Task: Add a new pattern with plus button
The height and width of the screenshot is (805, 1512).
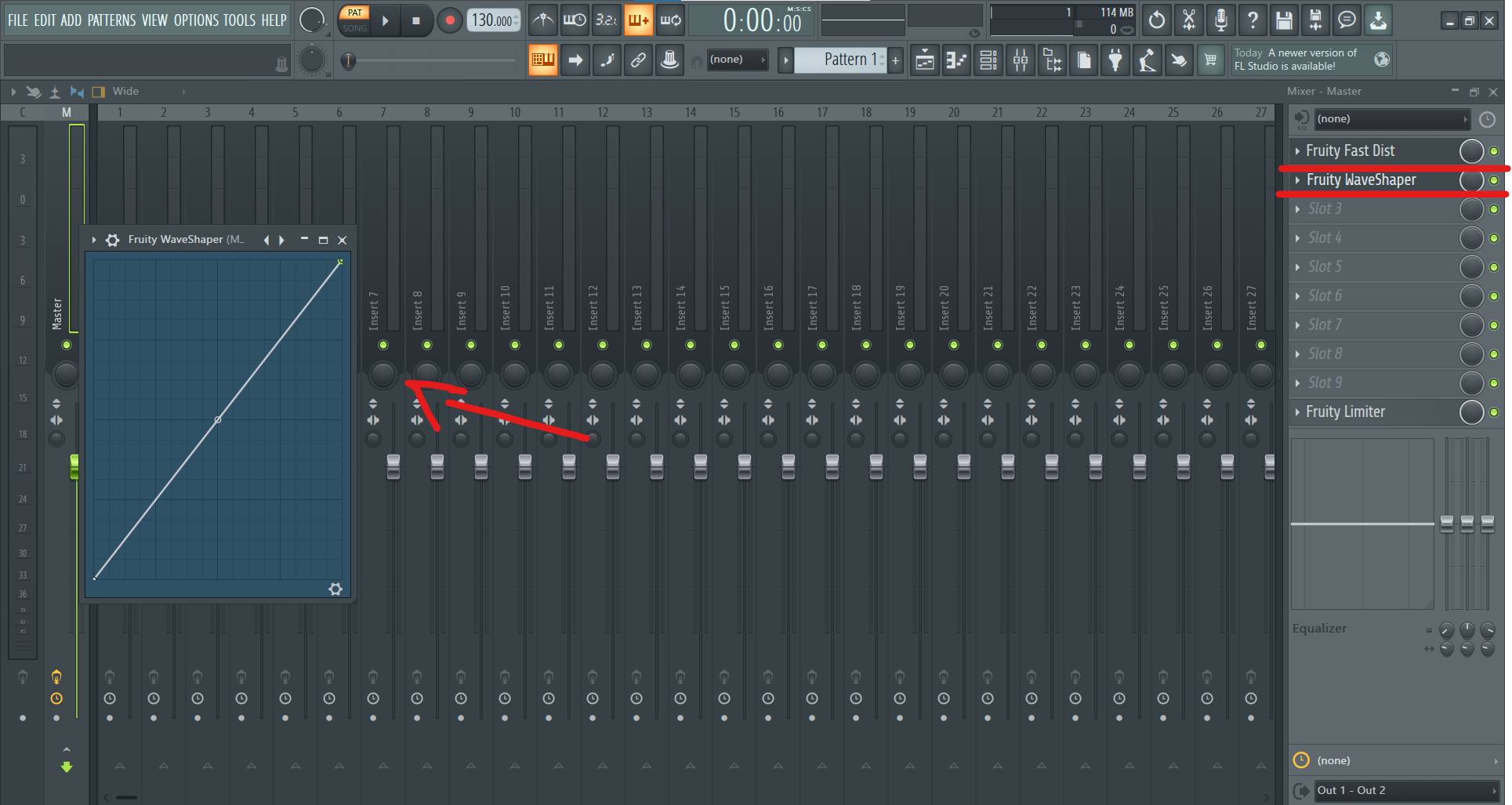Action: pyautogui.click(x=895, y=60)
